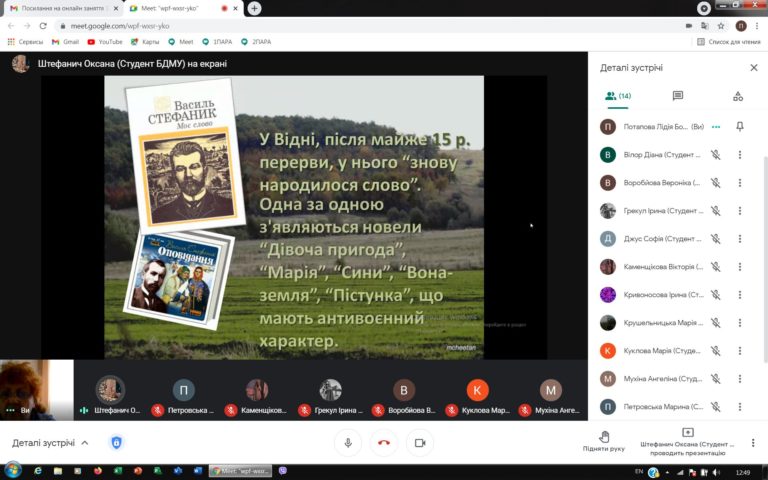Screen dimensions: 768x480
Task: Click participants panel scrollbar
Action: click(x=766, y=260)
